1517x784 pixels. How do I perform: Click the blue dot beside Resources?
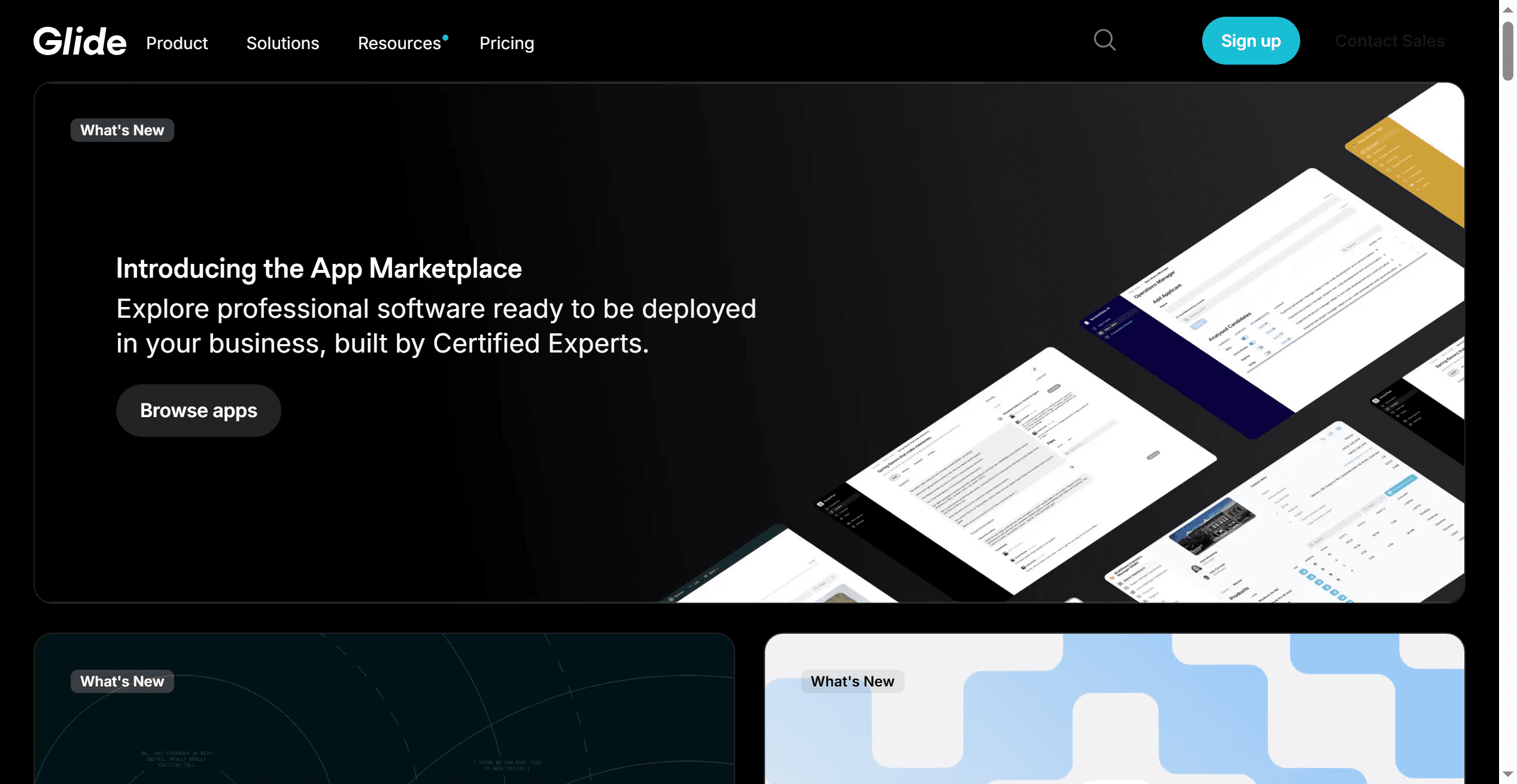pyautogui.click(x=445, y=38)
